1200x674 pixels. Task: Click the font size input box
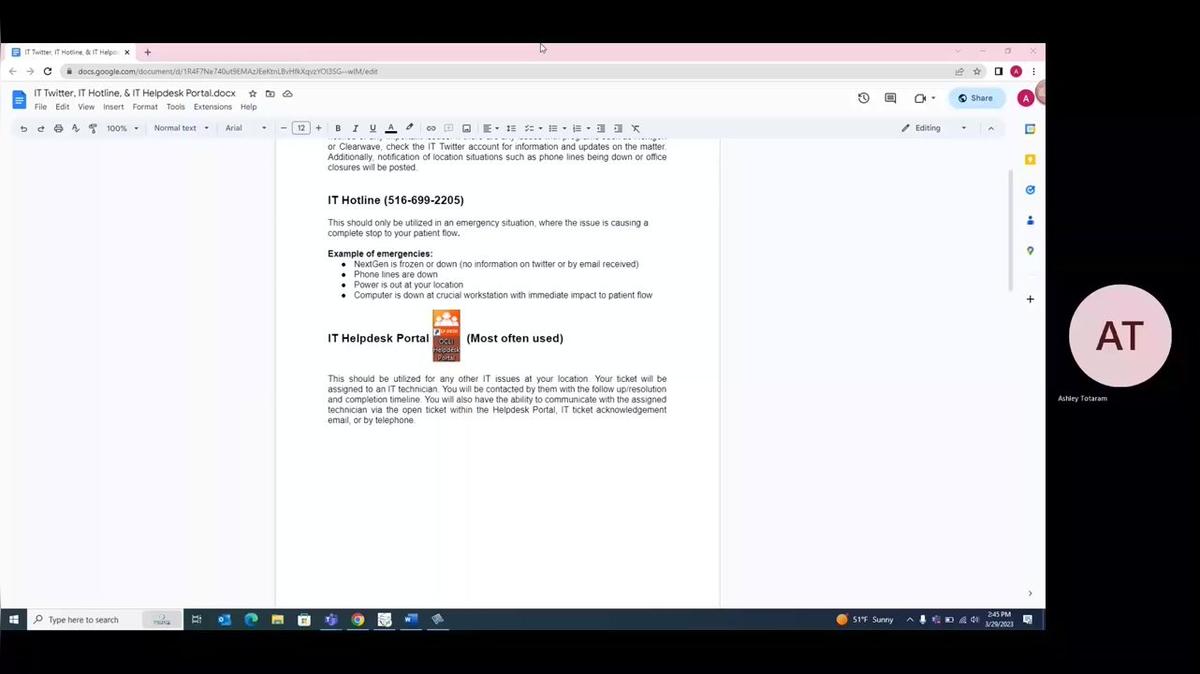coord(301,128)
